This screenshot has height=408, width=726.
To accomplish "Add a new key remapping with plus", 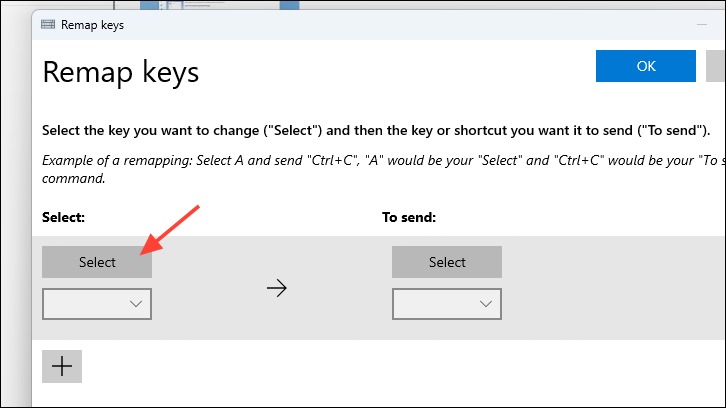I will pyautogui.click(x=62, y=366).
